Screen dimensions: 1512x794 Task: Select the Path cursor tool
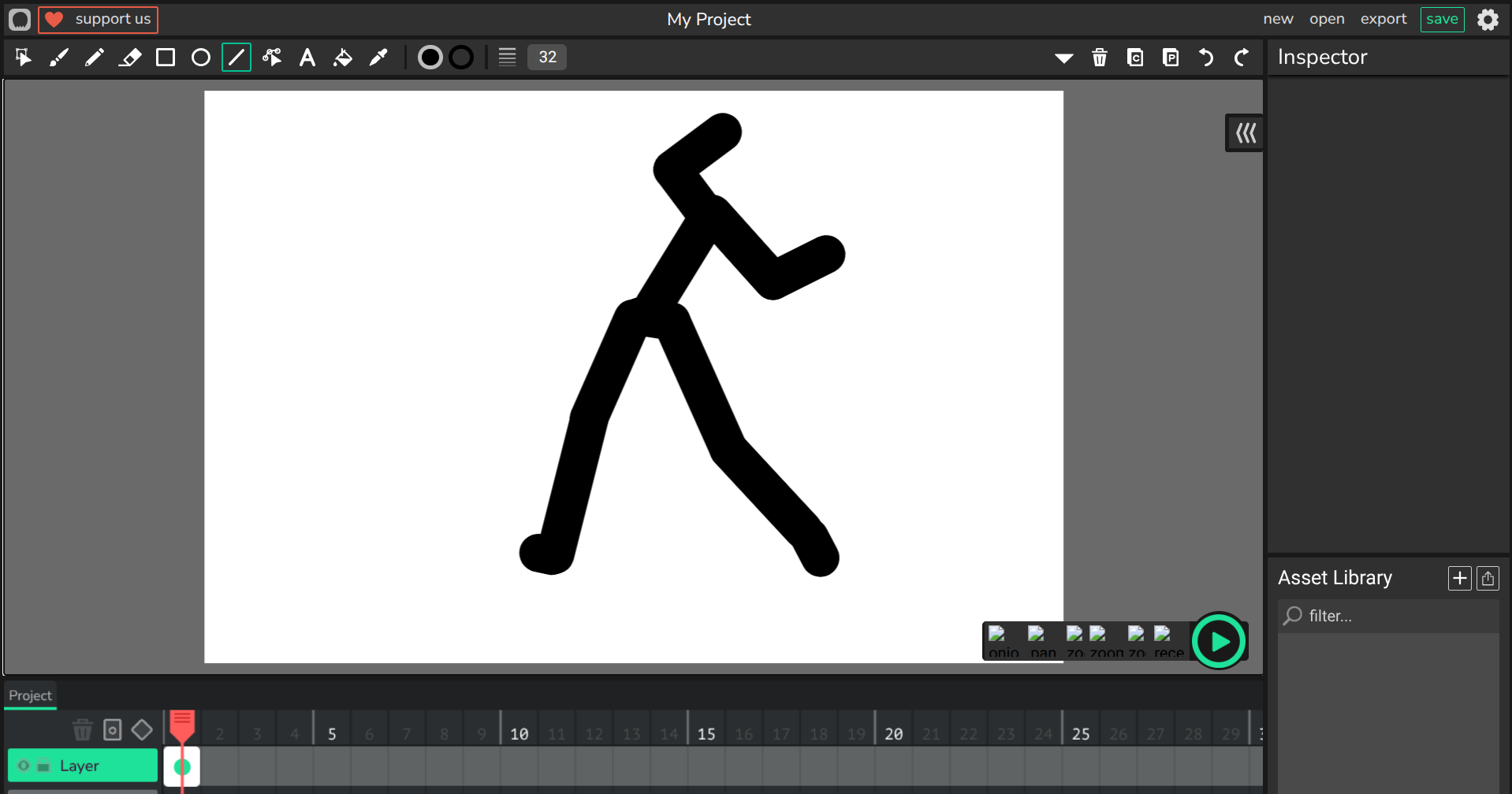click(x=272, y=58)
